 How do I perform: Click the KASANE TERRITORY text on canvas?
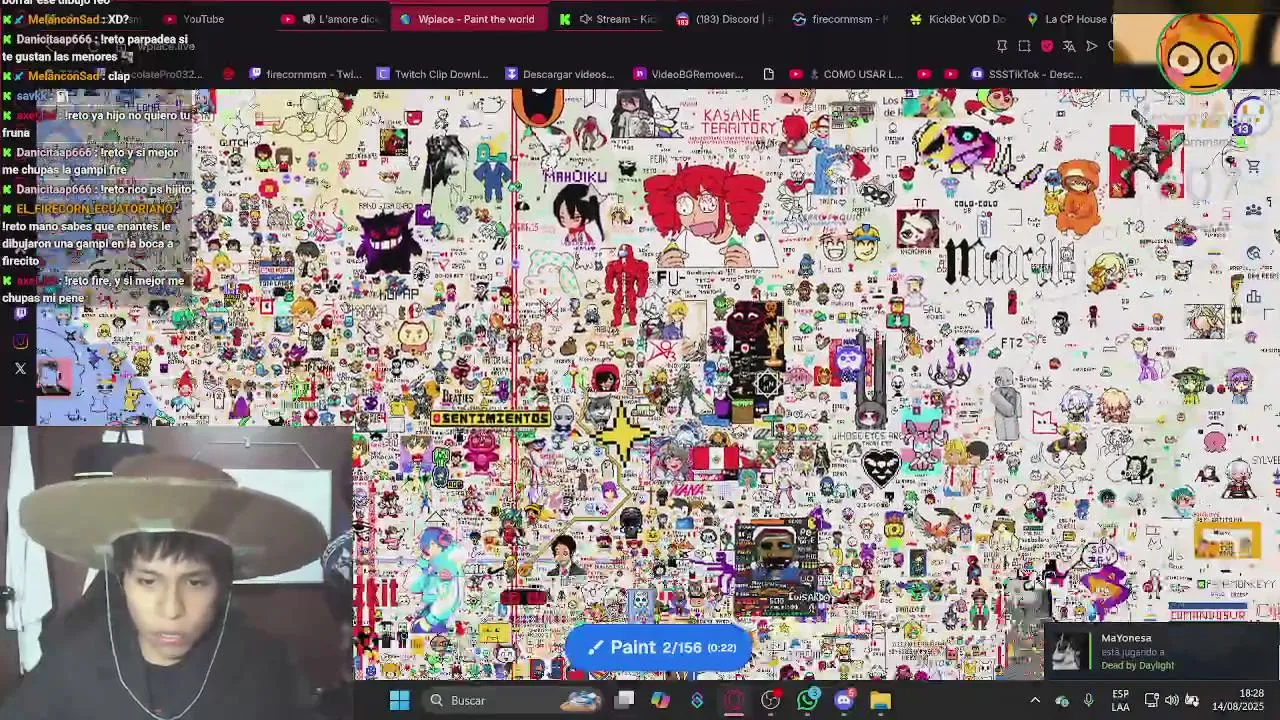pyautogui.click(x=740, y=122)
